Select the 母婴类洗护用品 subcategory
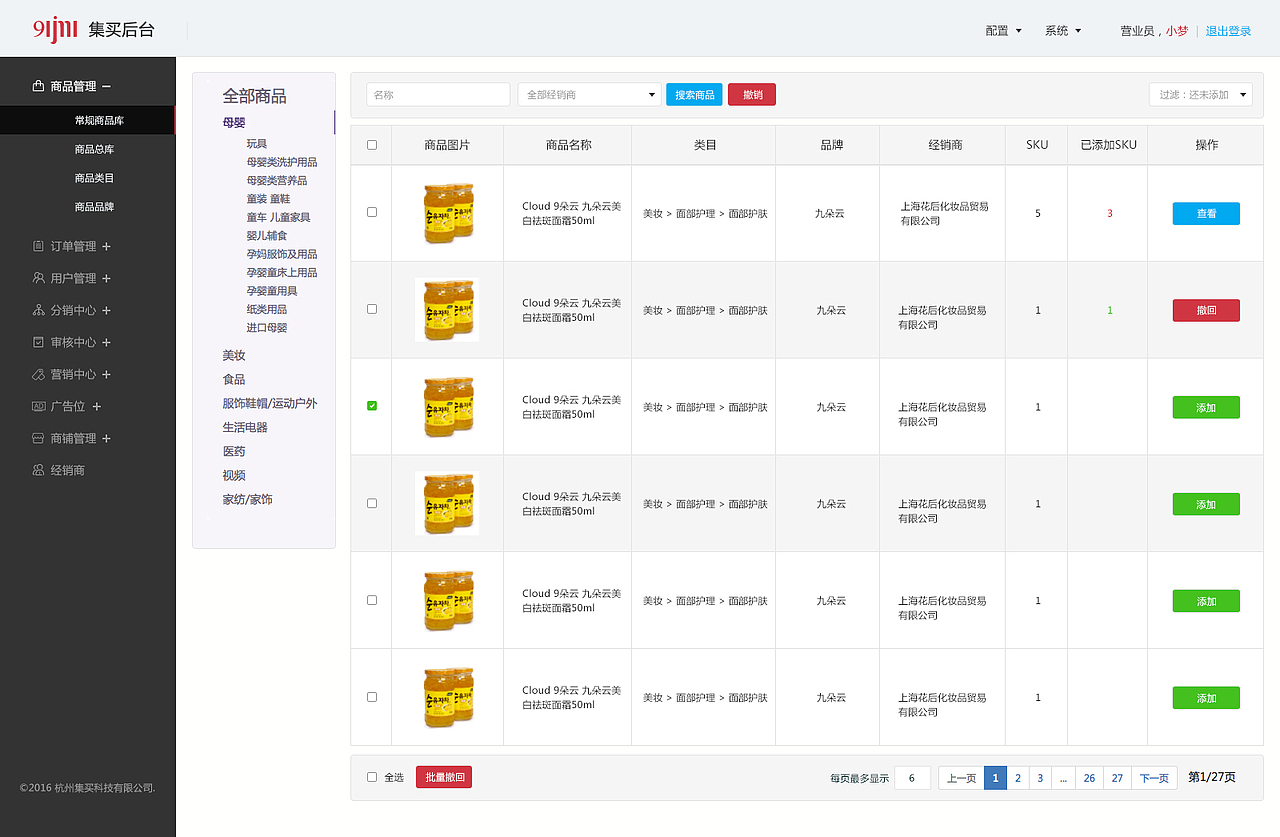The height and width of the screenshot is (837, 1280). (282, 162)
